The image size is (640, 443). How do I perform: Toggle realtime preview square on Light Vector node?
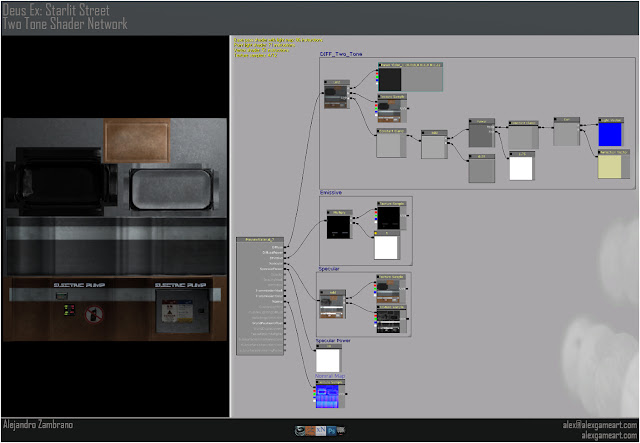click(x=601, y=120)
